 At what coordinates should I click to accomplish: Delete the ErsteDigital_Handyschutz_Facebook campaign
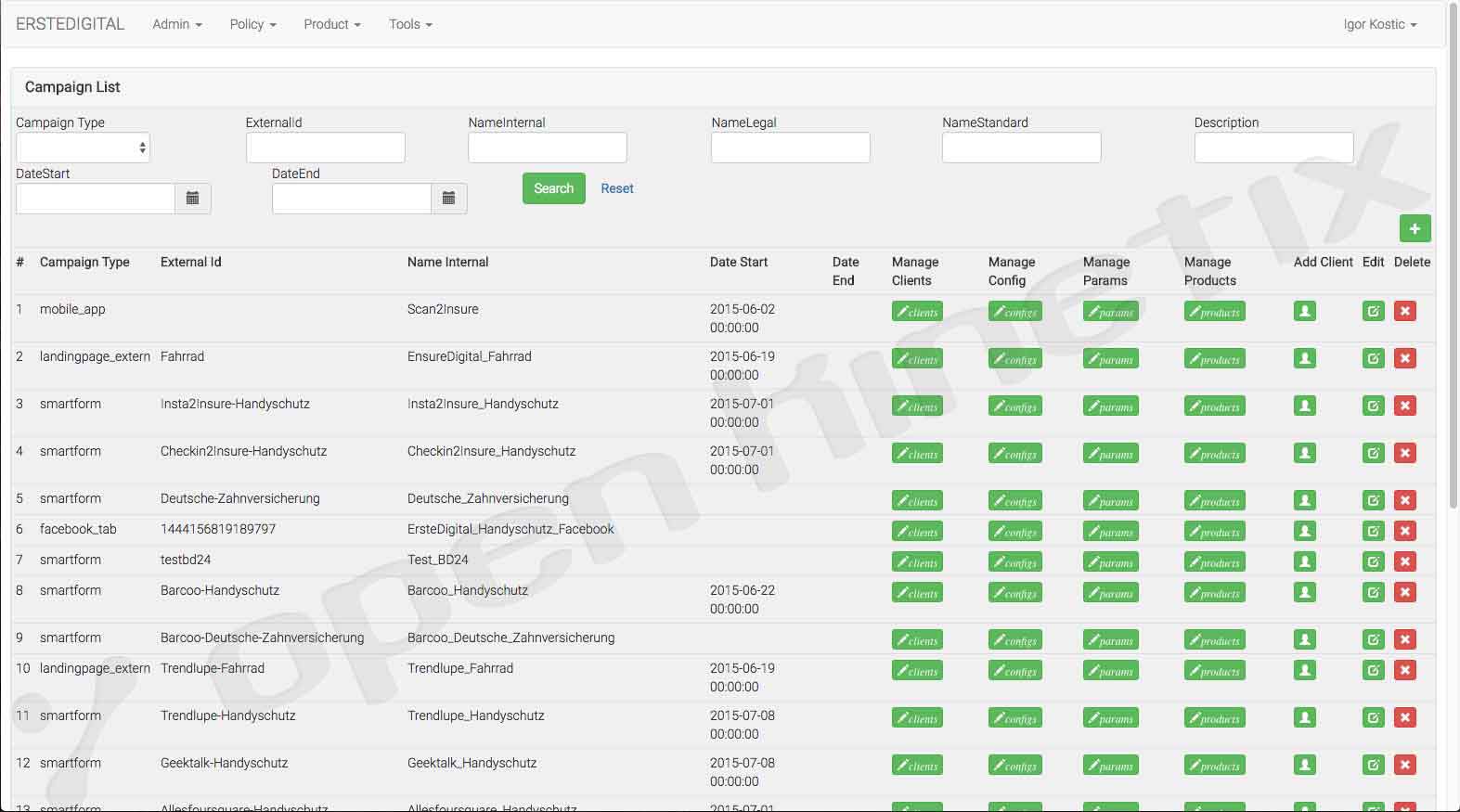[x=1405, y=531]
